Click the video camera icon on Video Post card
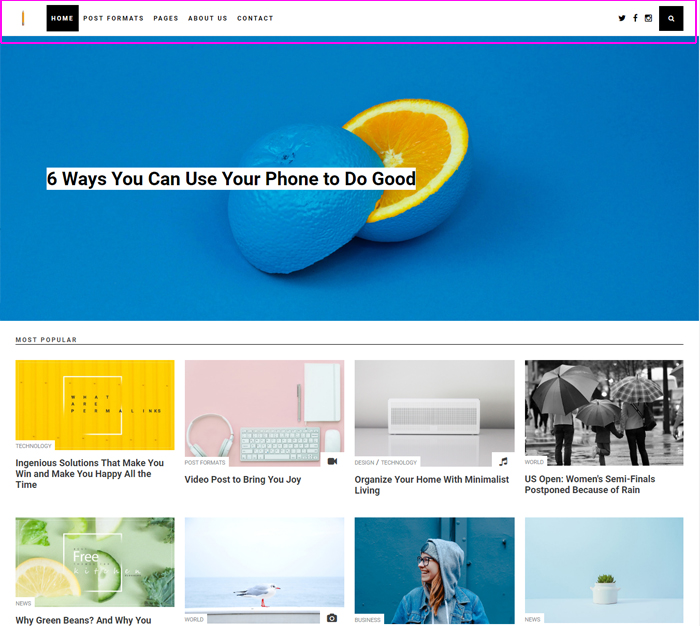 tap(332, 461)
